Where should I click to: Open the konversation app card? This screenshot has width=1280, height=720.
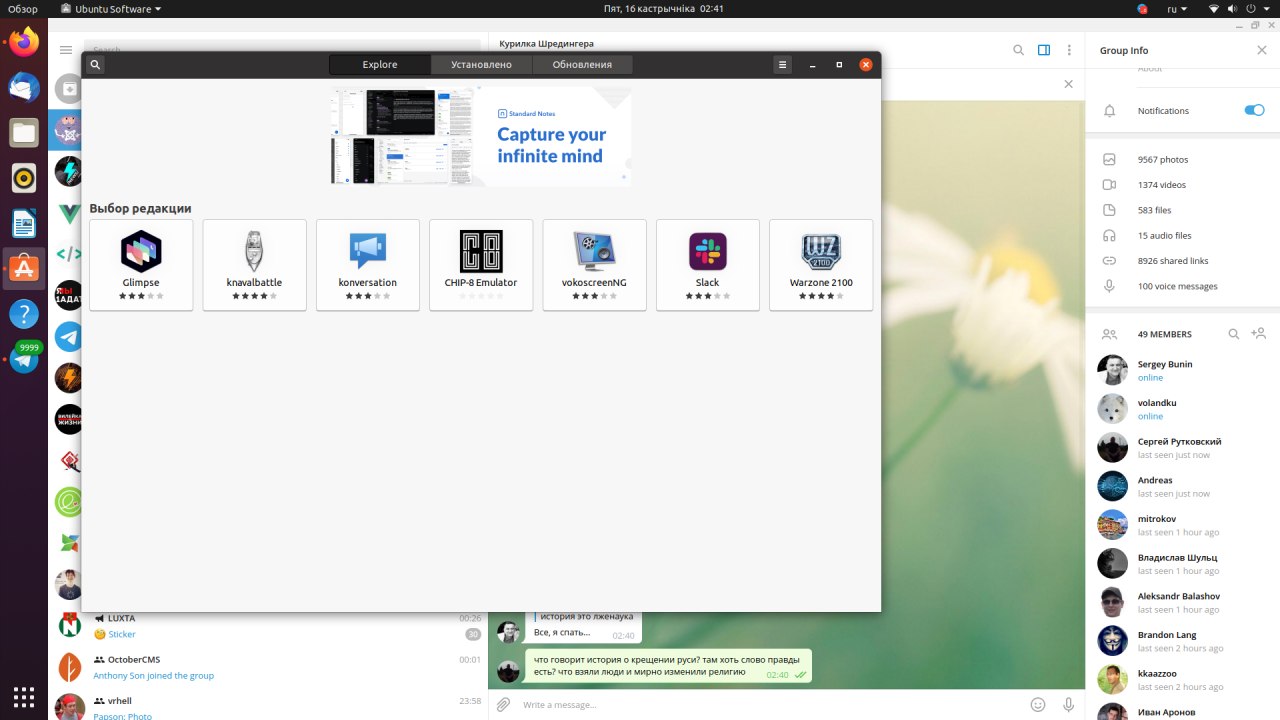click(368, 265)
